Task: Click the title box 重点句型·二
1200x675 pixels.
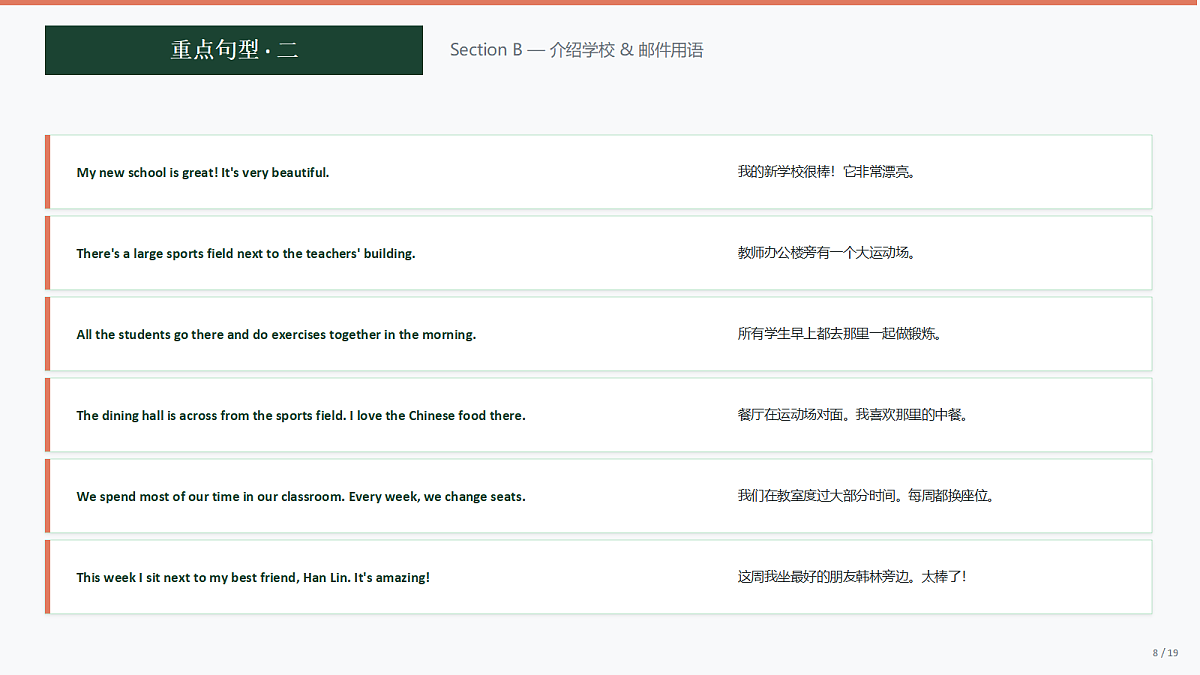Action: click(234, 50)
